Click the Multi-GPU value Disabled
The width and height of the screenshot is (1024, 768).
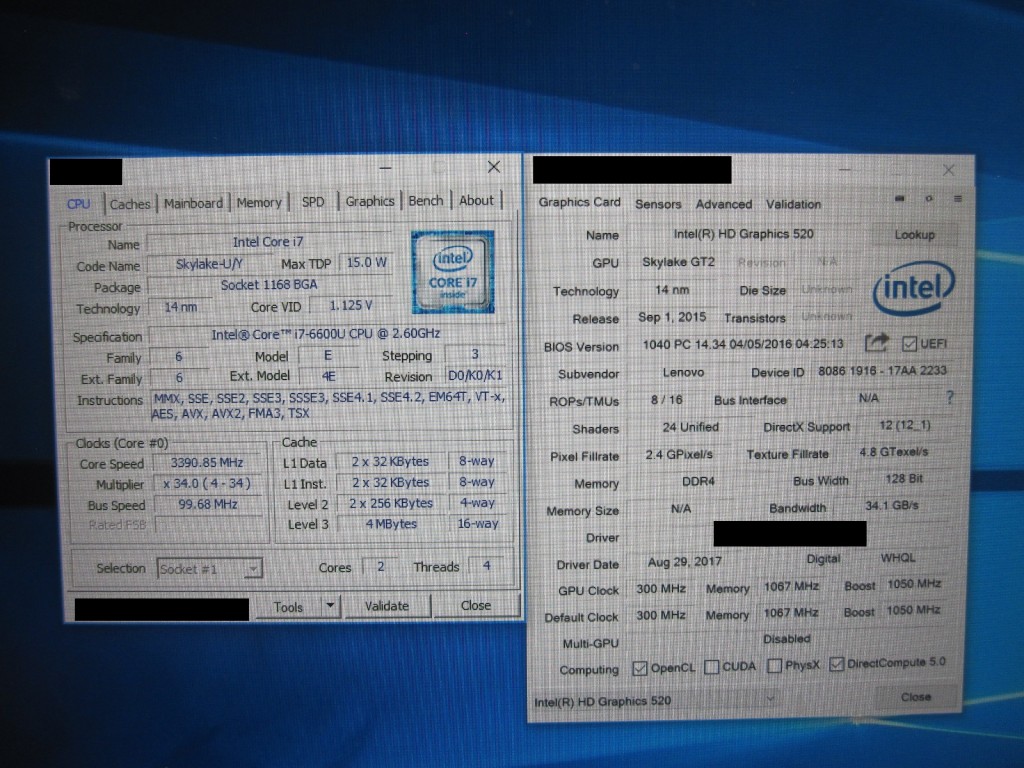tap(787, 639)
